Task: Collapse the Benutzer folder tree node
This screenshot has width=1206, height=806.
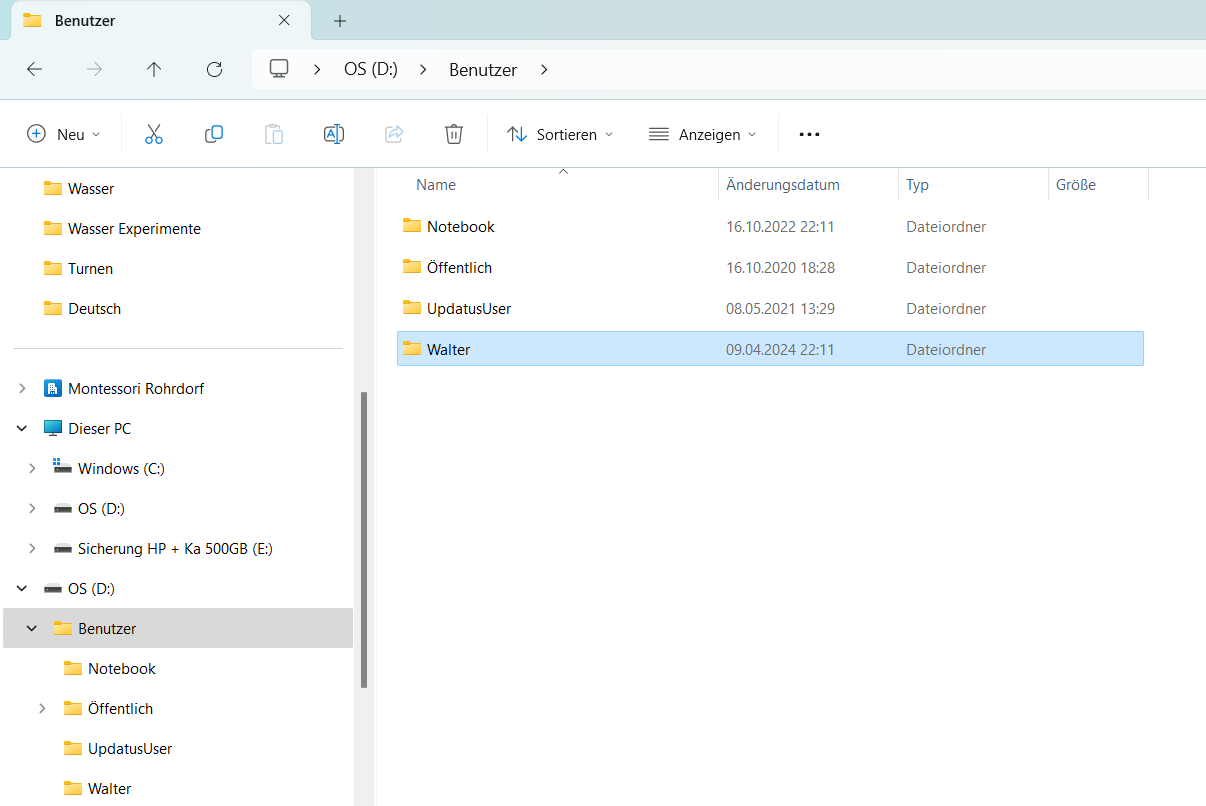Action: coord(32,628)
